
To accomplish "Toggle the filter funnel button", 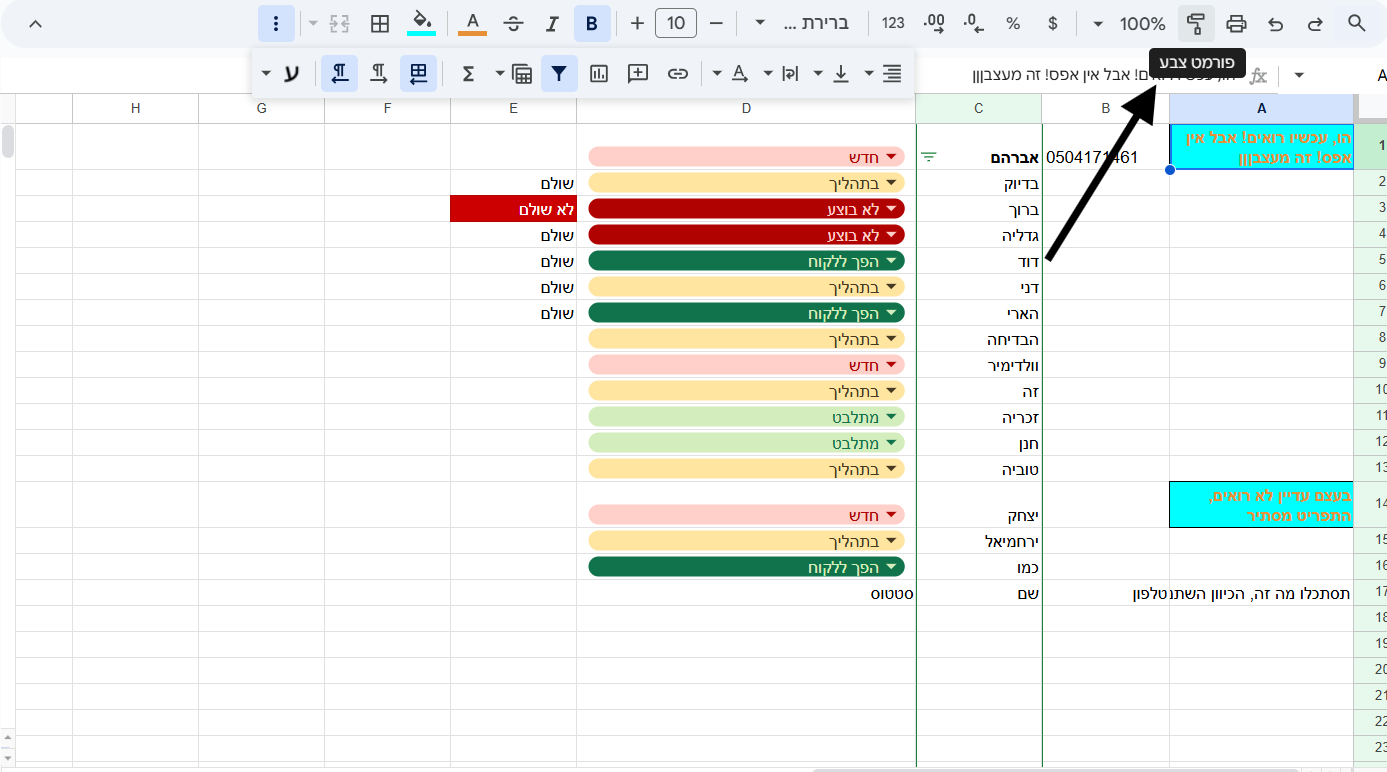I will pyautogui.click(x=559, y=73).
